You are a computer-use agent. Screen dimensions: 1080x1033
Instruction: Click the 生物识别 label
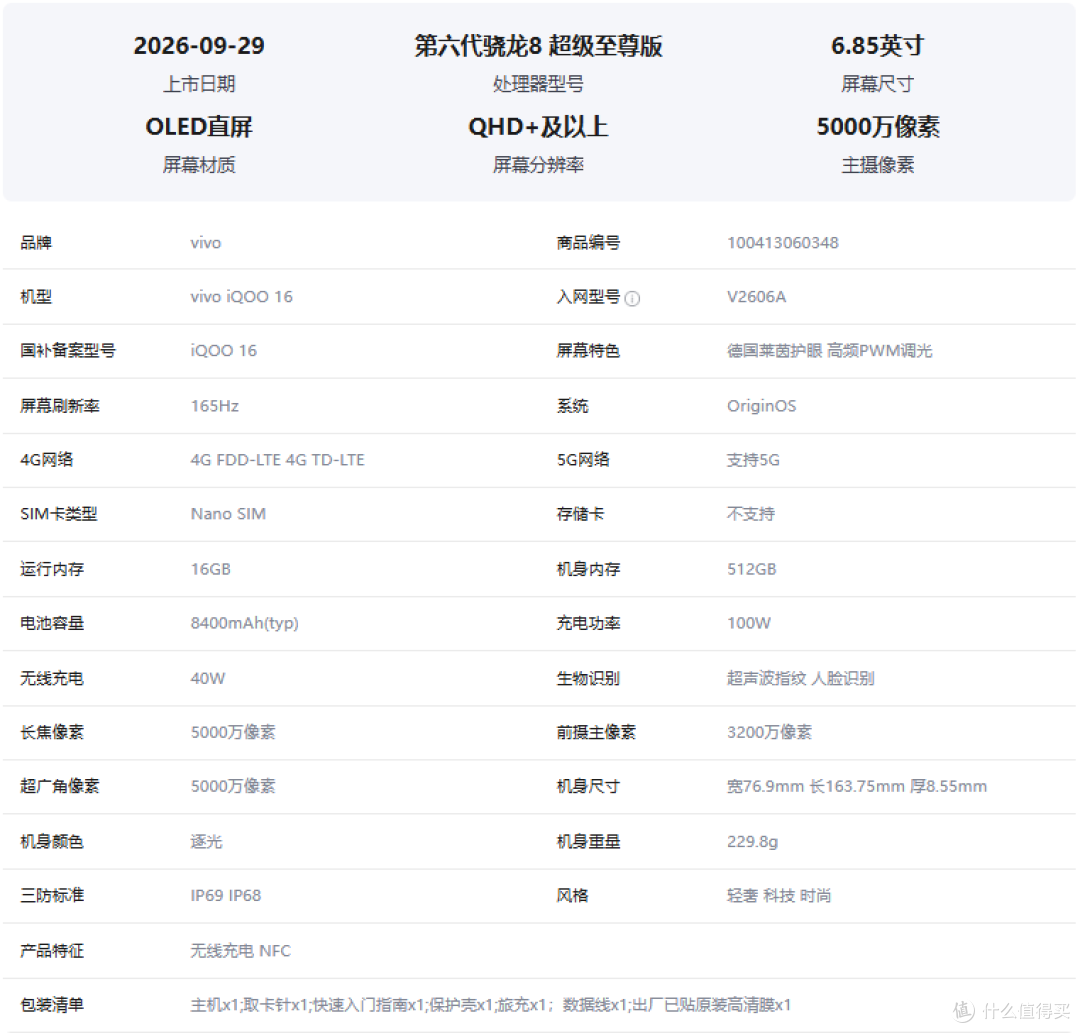point(588,678)
